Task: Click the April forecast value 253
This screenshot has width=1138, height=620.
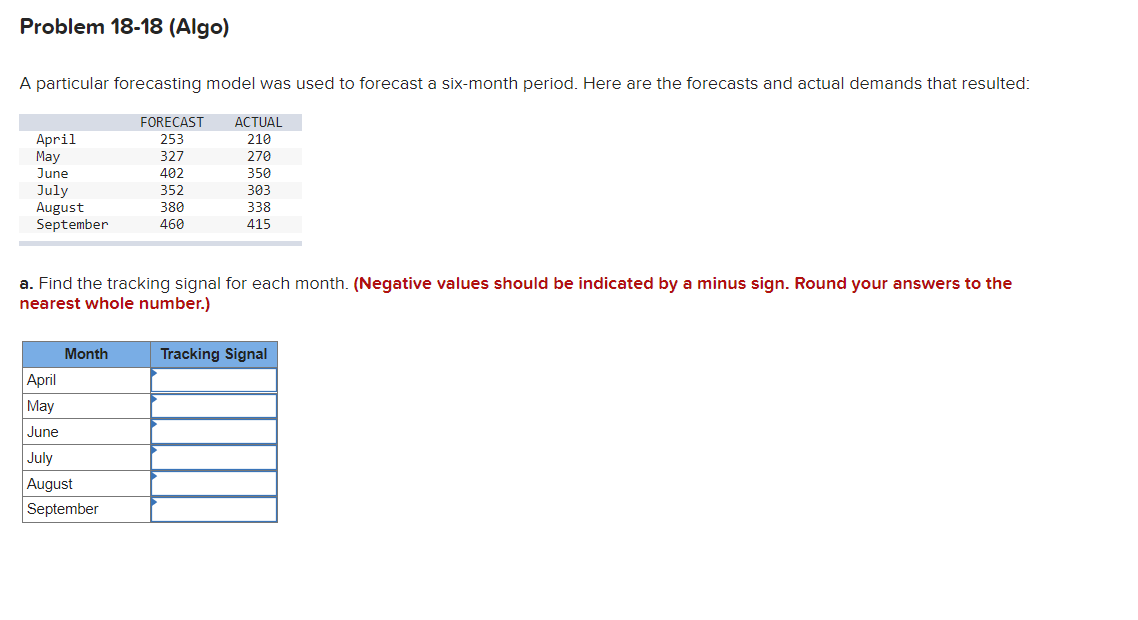Action: [x=172, y=139]
